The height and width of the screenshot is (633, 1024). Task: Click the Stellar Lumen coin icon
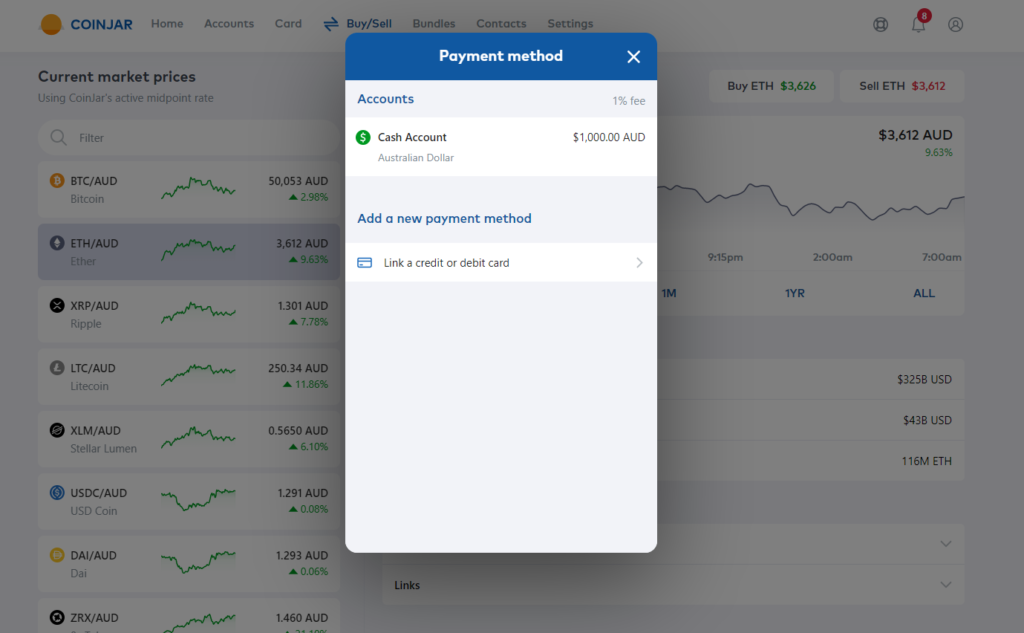[x=57, y=430]
